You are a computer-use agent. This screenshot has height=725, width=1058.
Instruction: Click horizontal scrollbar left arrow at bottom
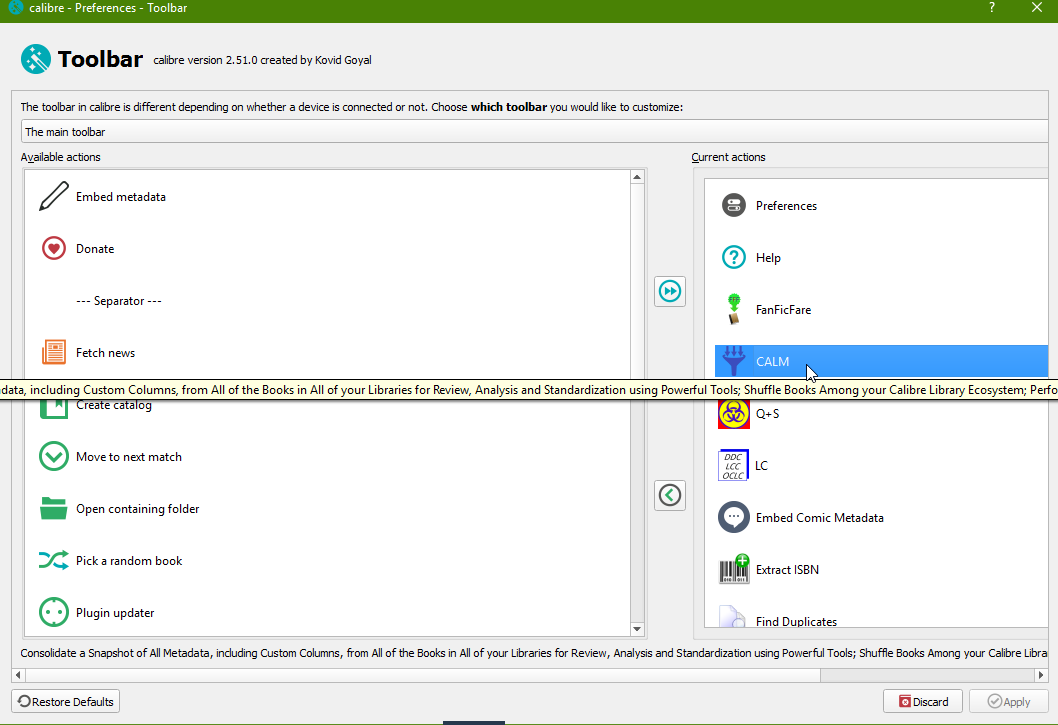[x=18, y=675]
